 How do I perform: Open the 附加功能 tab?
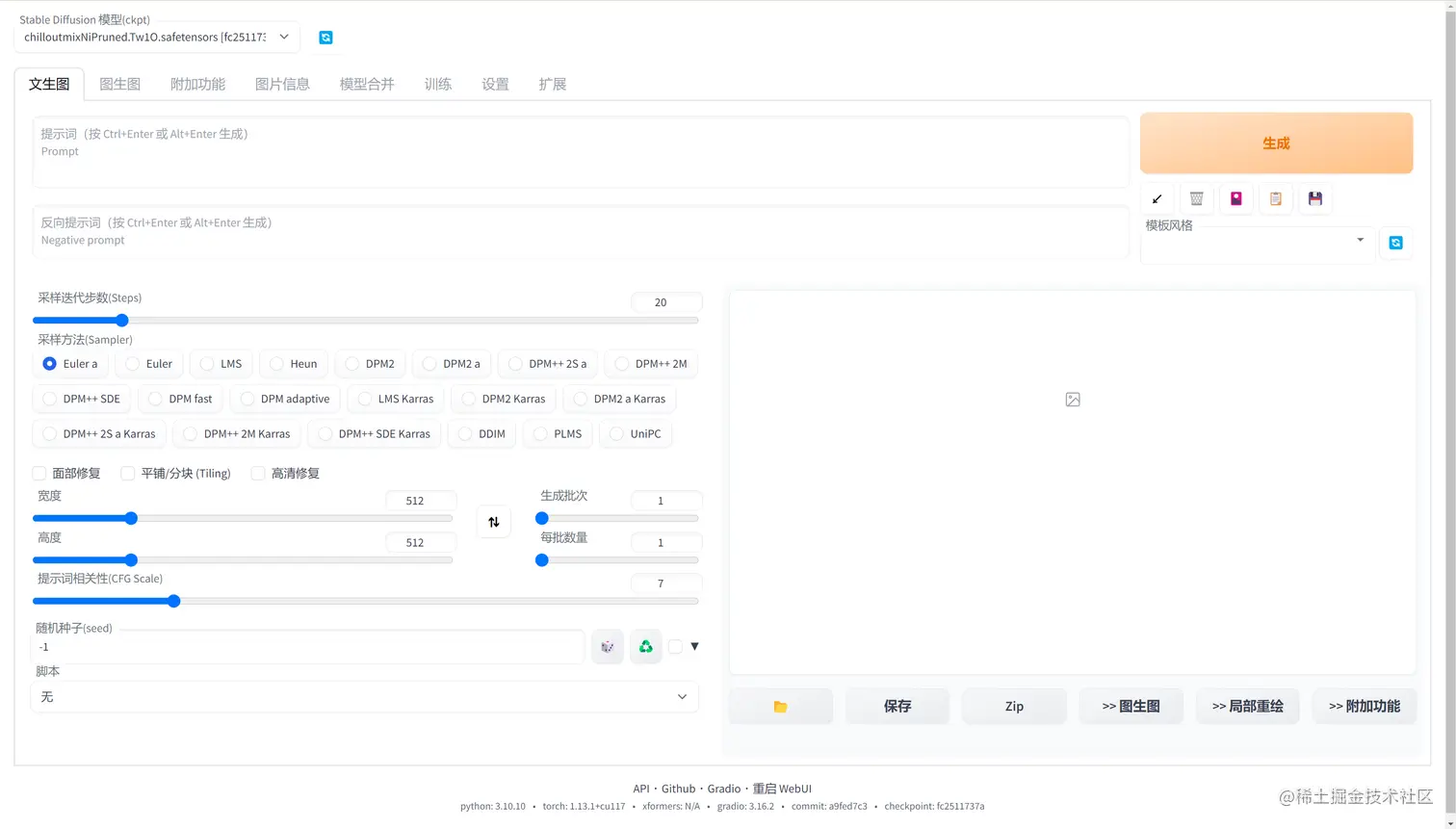[197, 84]
